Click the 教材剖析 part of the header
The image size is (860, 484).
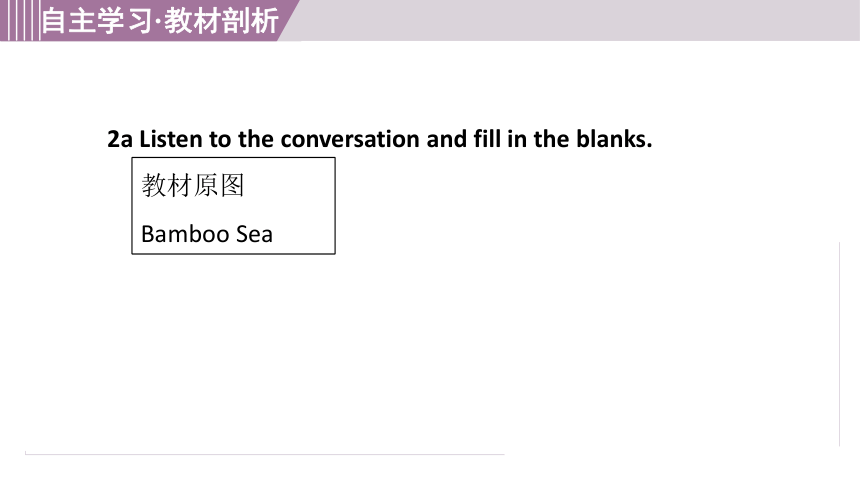pyautogui.click(x=222, y=21)
